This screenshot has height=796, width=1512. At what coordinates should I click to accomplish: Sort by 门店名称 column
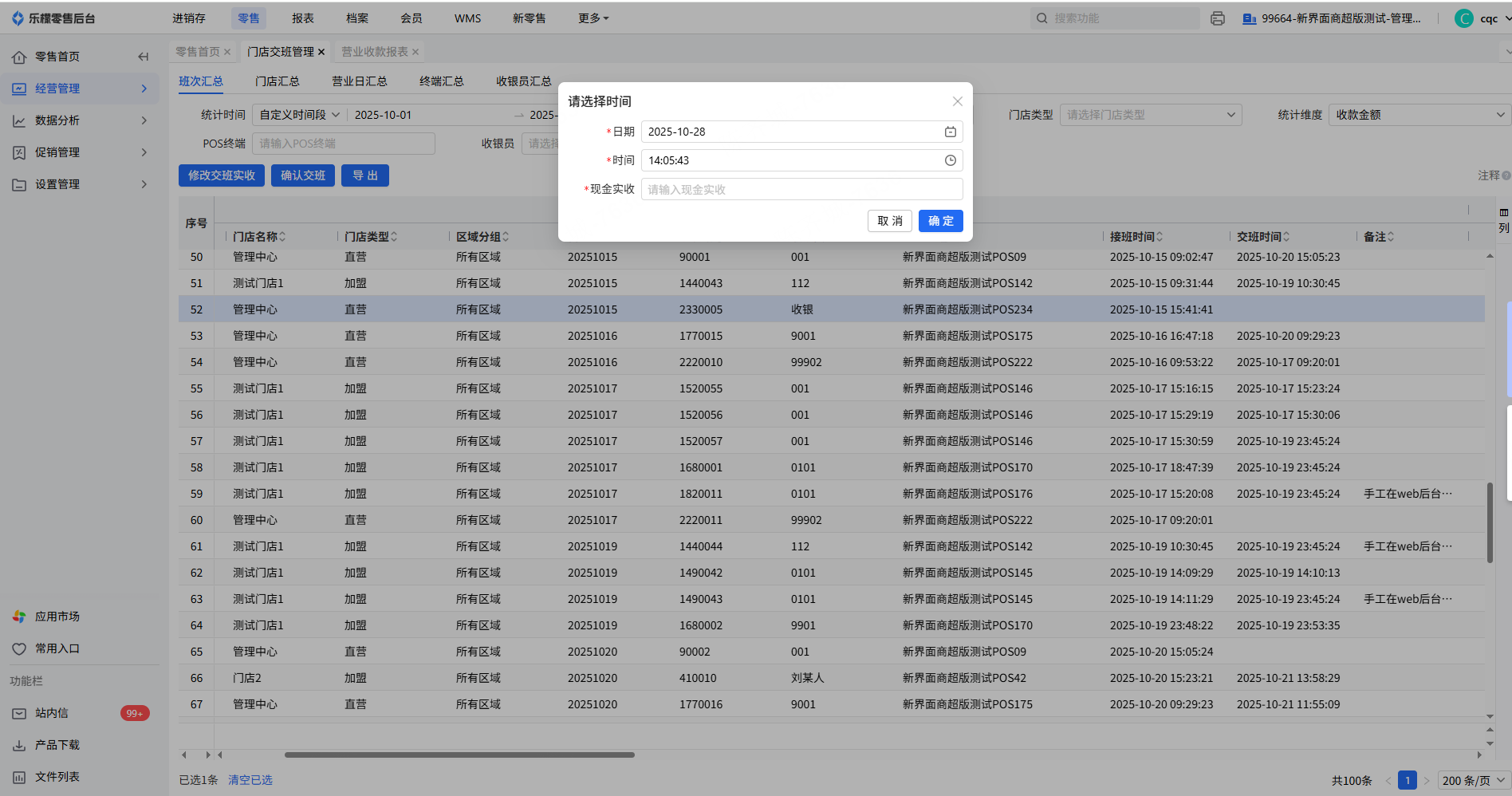[282, 237]
